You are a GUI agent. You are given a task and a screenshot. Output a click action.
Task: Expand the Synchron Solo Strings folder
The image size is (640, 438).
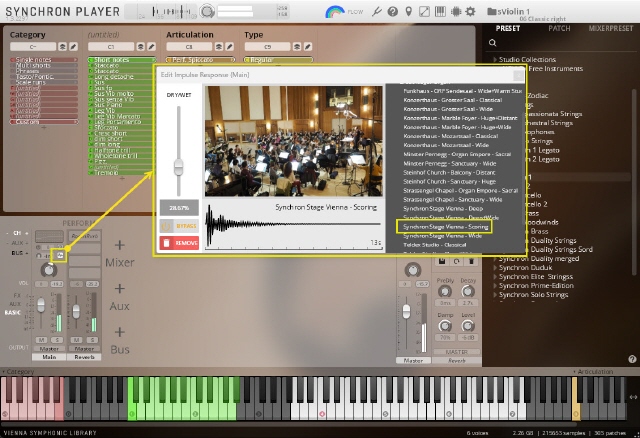[x=495, y=295]
